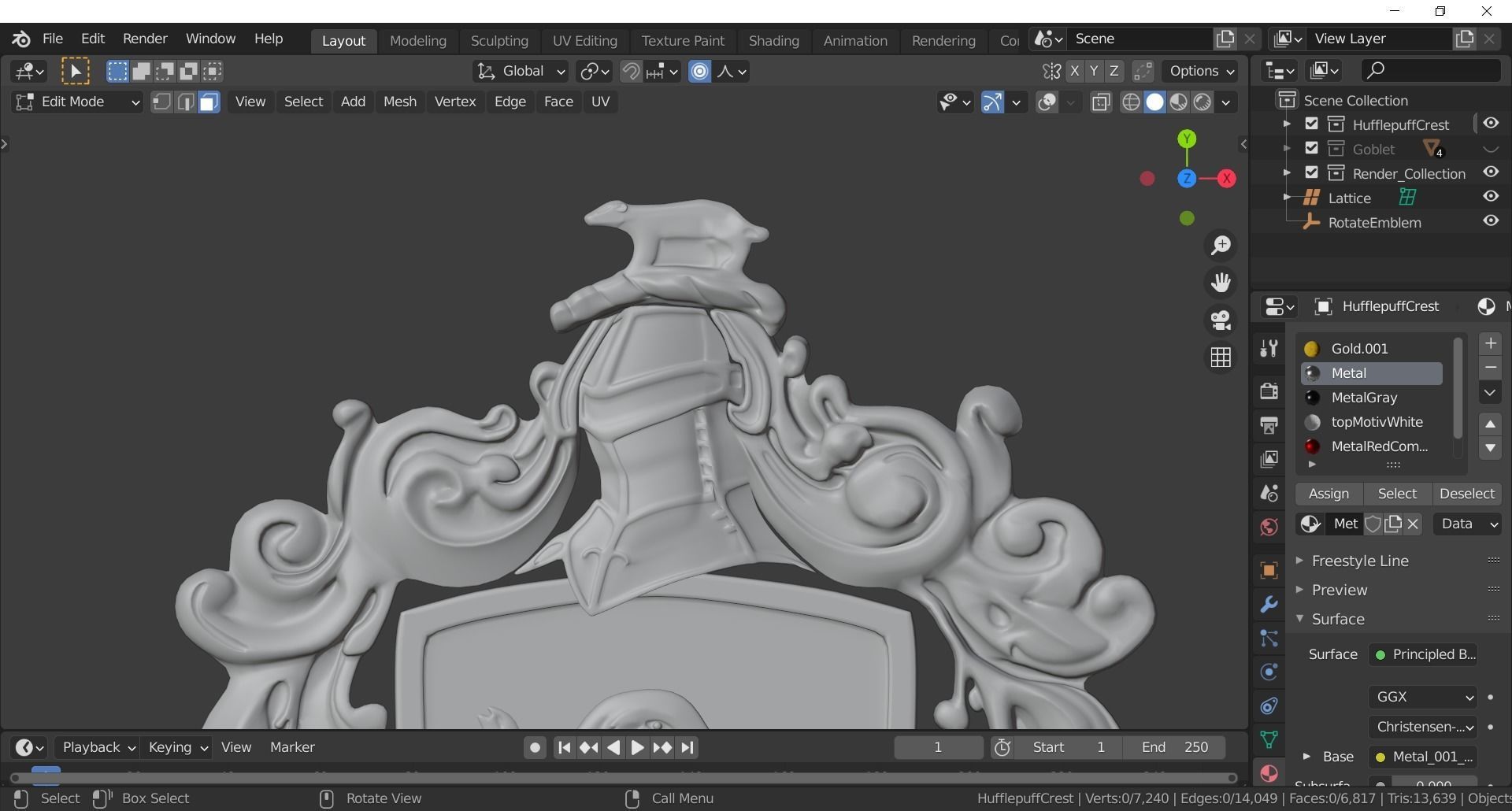Image resolution: width=1512 pixels, height=811 pixels.
Task: Toggle show gizmos icon
Action: tap(992, 102)
